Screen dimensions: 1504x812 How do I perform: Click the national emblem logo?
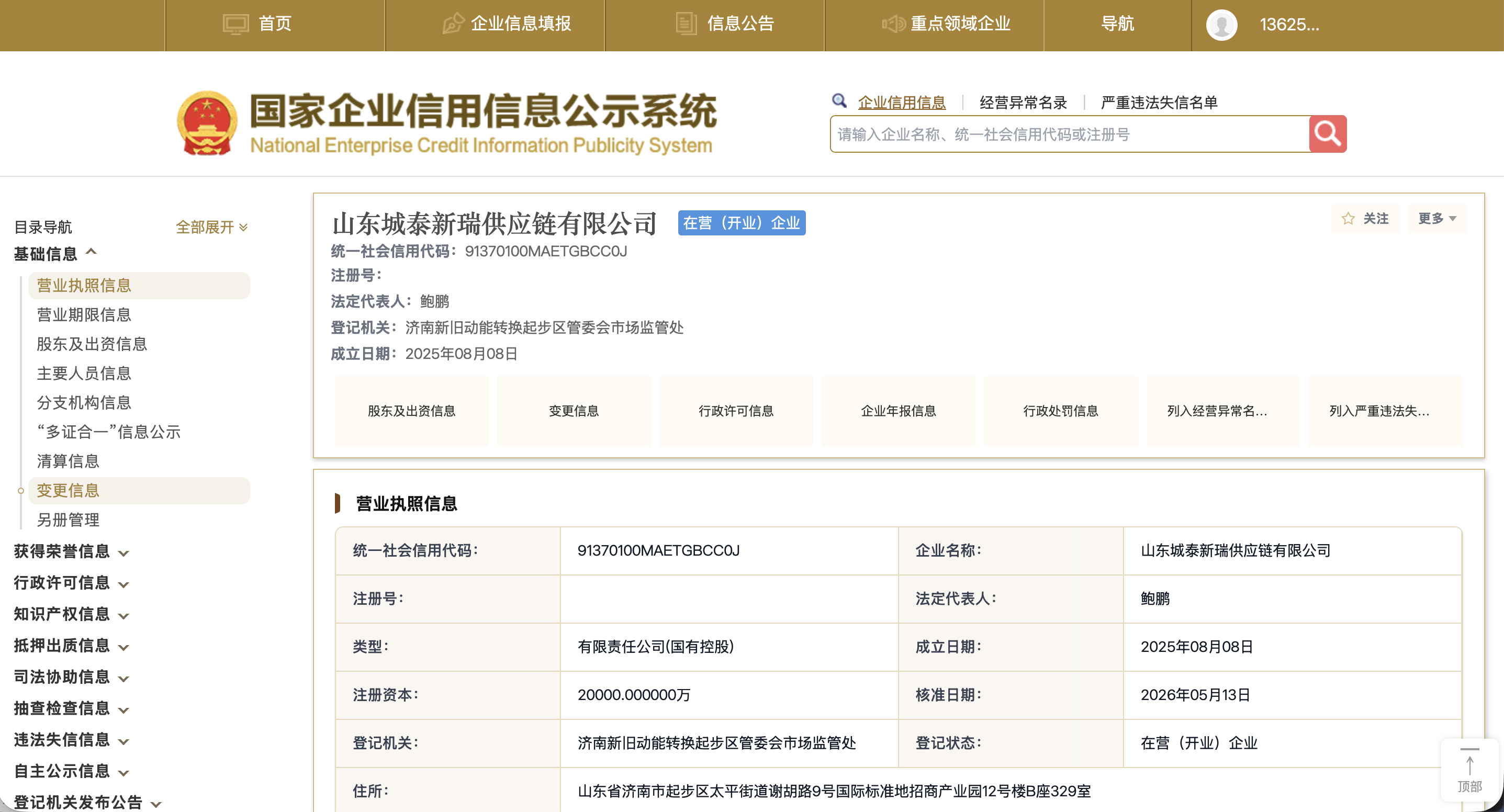207,123
